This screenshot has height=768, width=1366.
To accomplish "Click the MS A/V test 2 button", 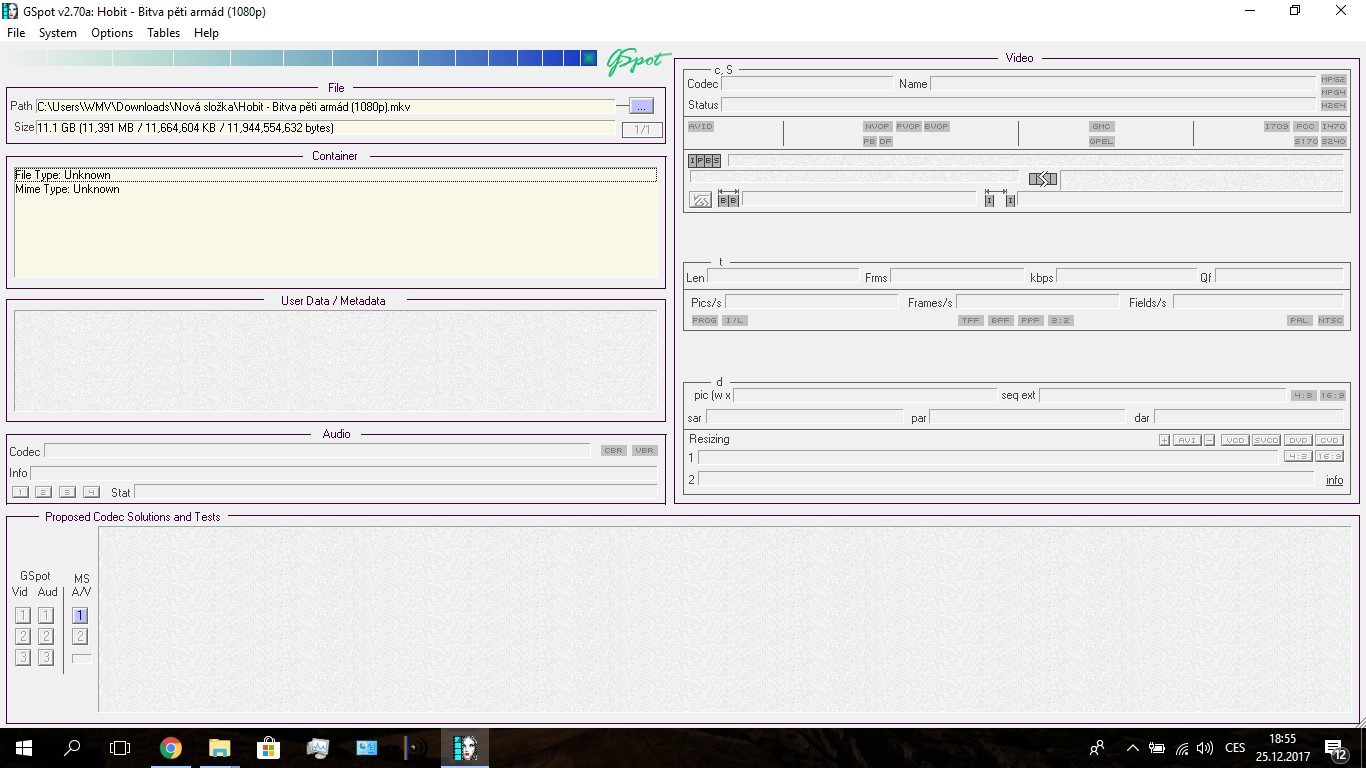I will pos(80,636).
